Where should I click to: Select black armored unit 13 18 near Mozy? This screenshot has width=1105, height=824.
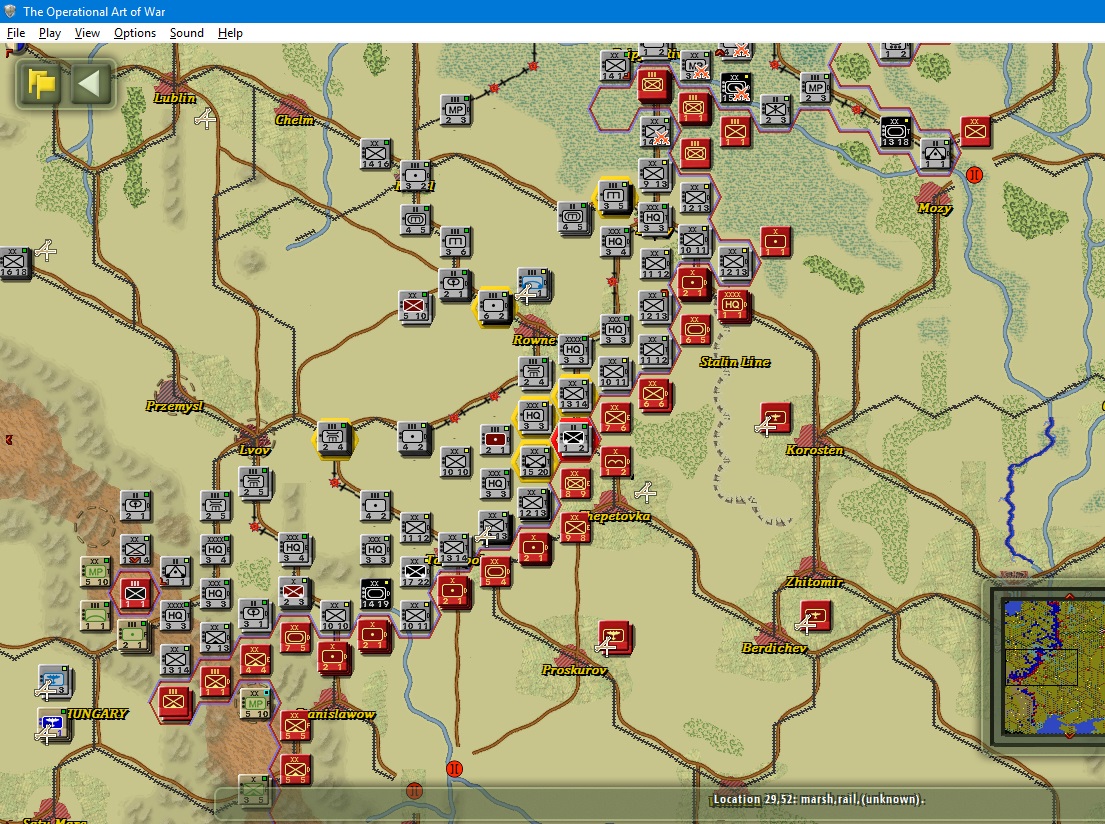point(896,132)
